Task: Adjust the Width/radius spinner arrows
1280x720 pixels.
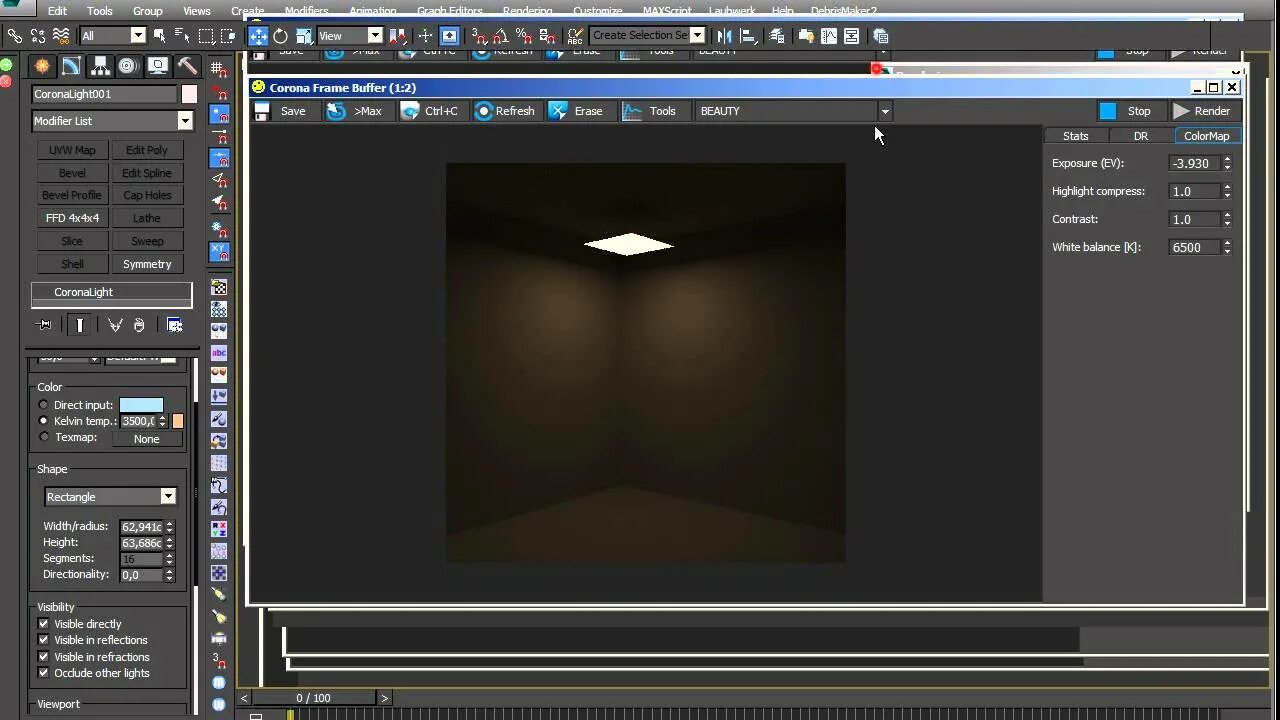Action: click(x=170, y=526)
